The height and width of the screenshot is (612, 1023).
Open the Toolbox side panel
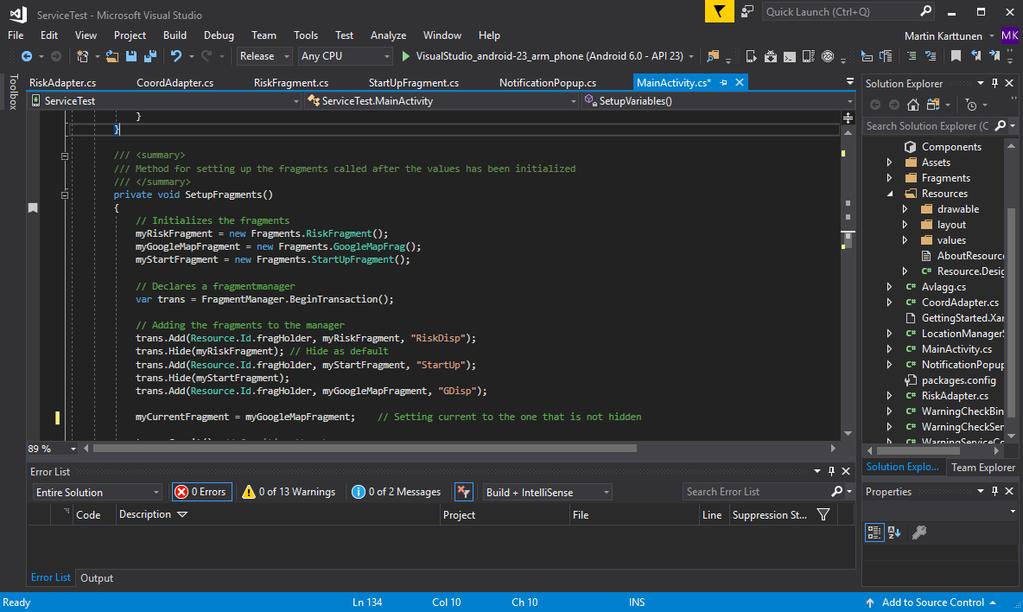point(13,92)
